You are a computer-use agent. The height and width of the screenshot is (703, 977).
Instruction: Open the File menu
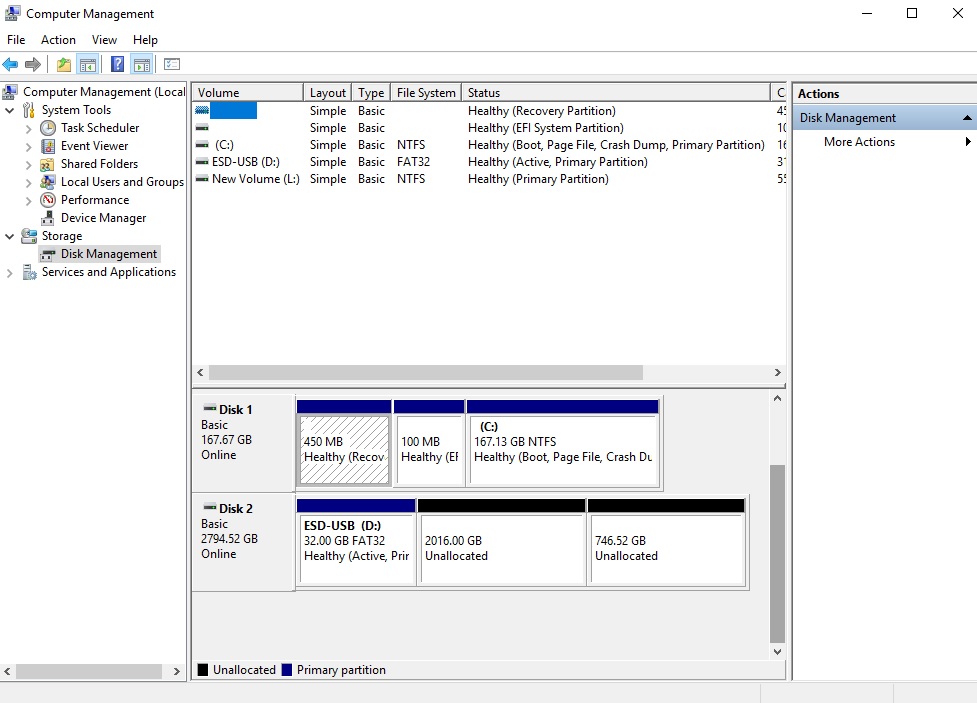click(x=16, y=40)
